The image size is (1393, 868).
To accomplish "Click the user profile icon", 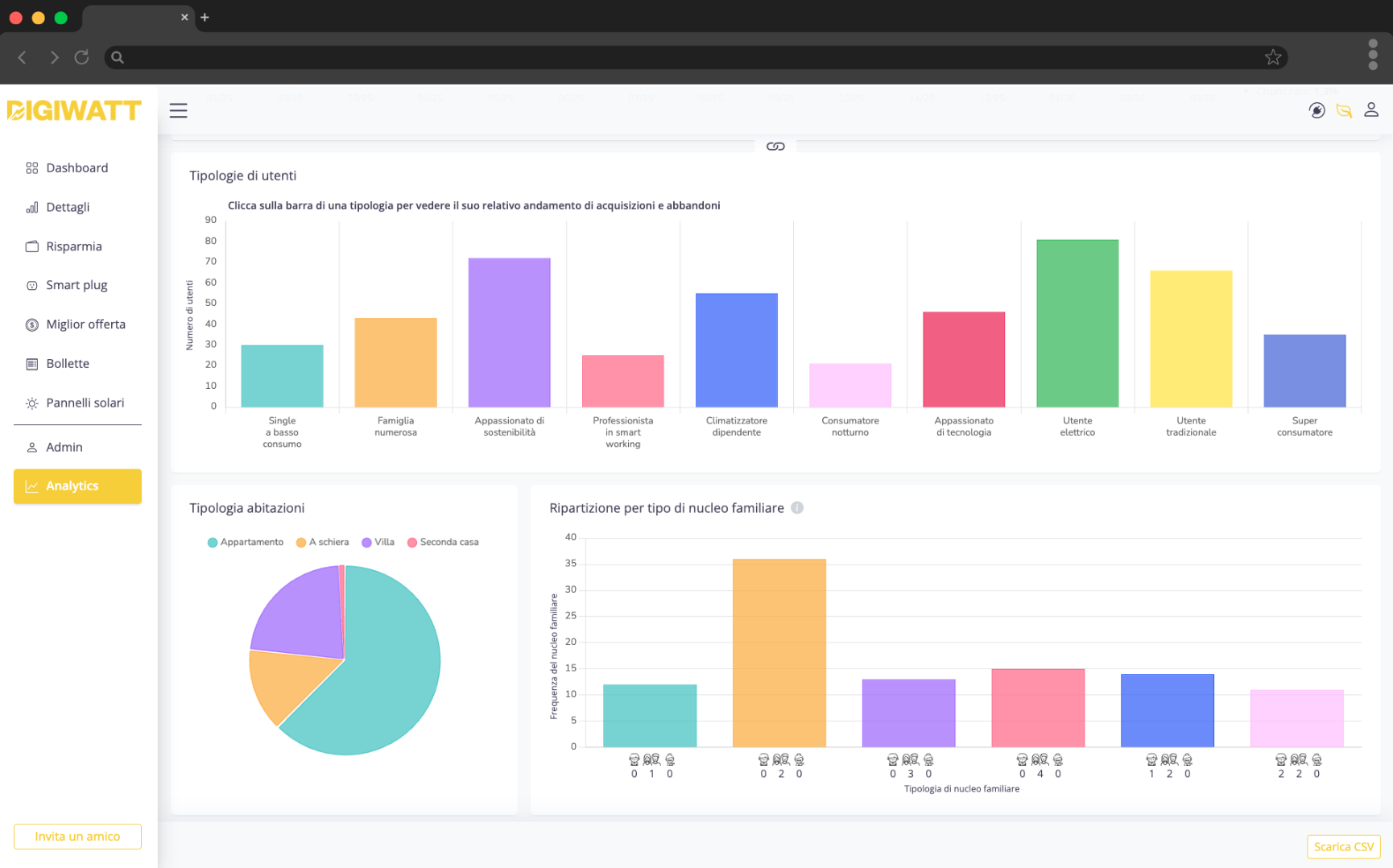I will pos(1370,110).
